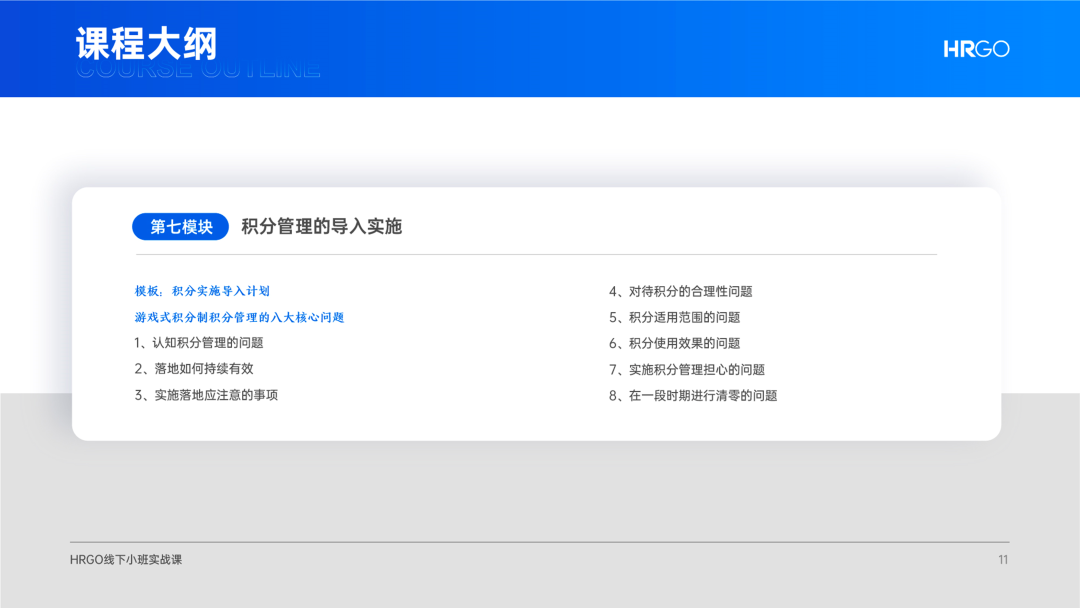
Task: Click the page number 11
Action: click(1002, 560)
